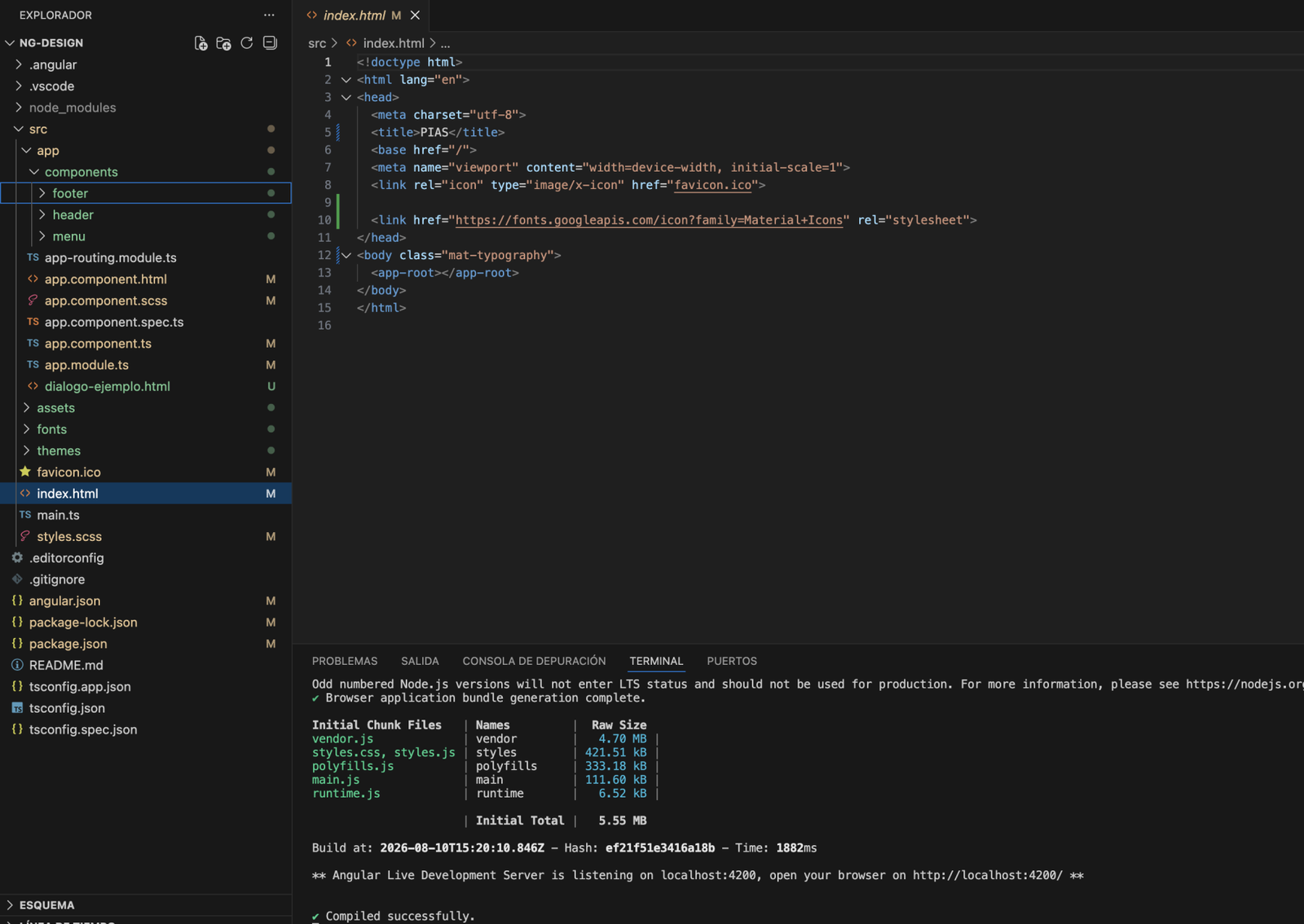Collapse the src folder

pos(19,129)
